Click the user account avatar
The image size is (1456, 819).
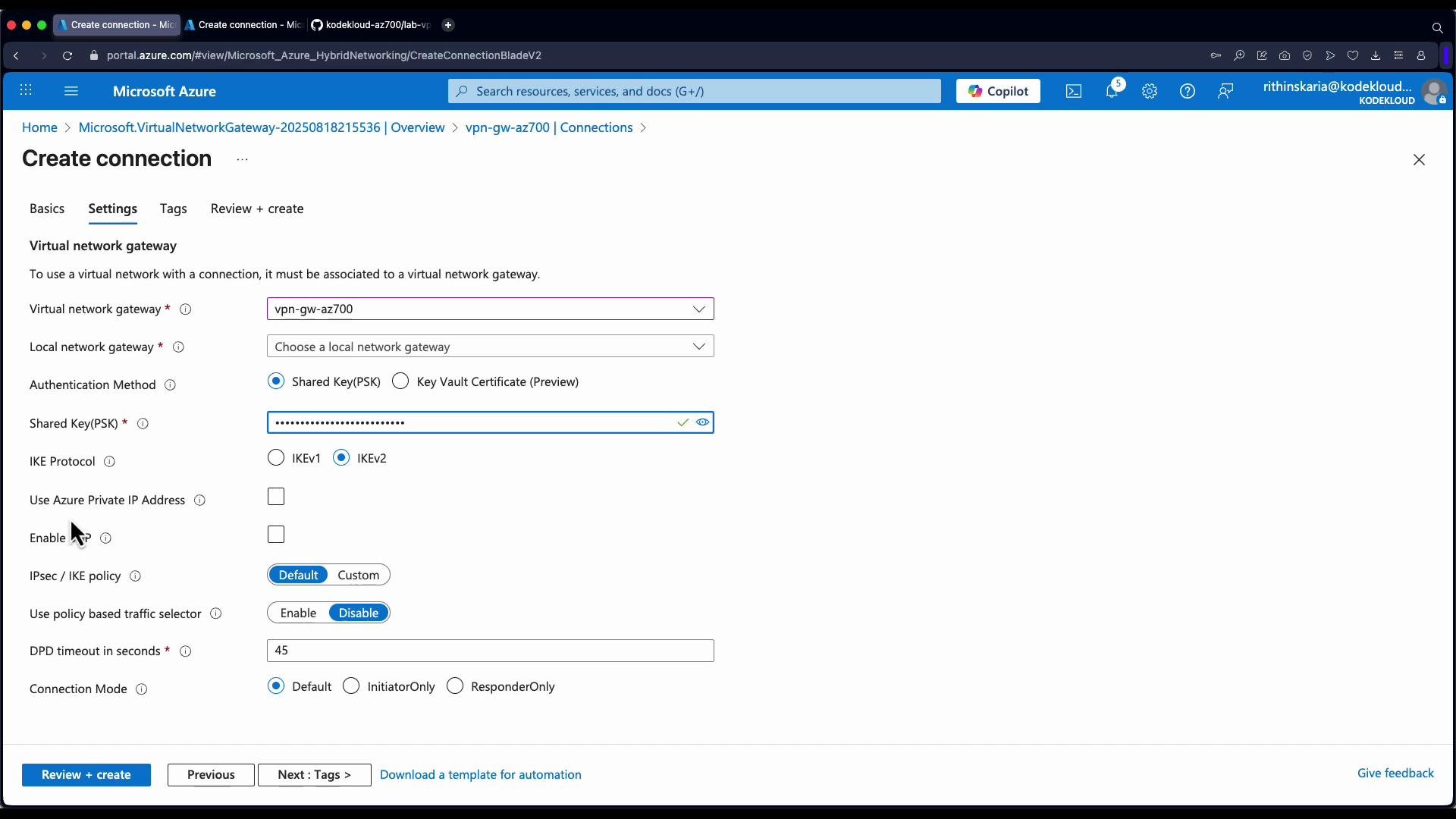[x=1434, y=93]
